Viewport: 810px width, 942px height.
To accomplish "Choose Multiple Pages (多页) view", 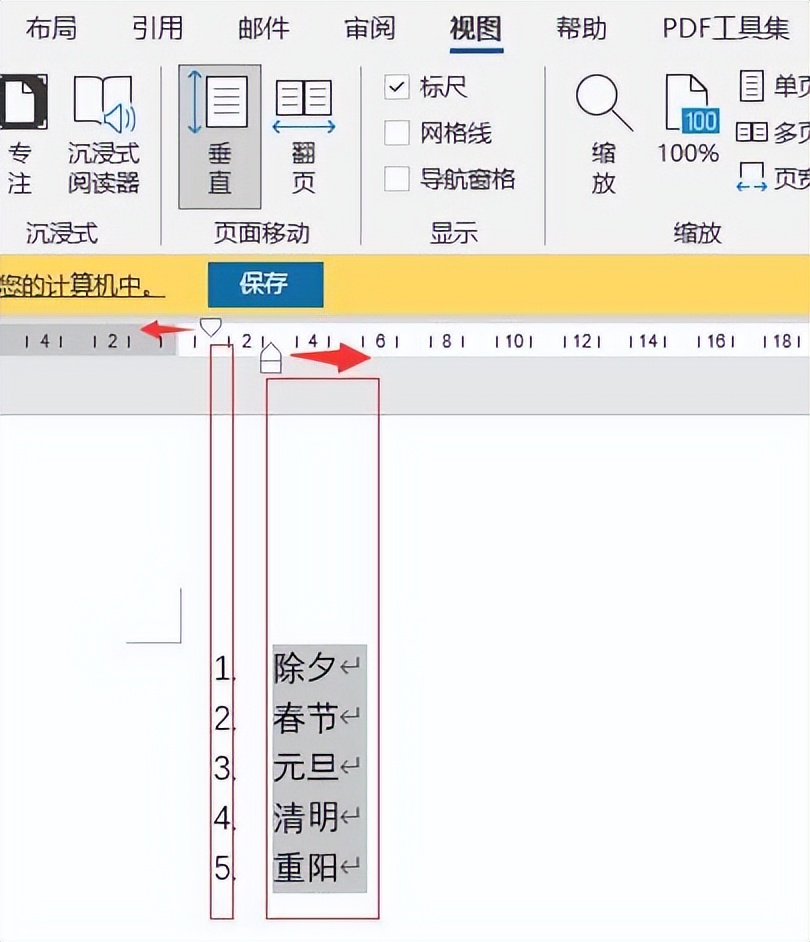I will coord(774,132).
